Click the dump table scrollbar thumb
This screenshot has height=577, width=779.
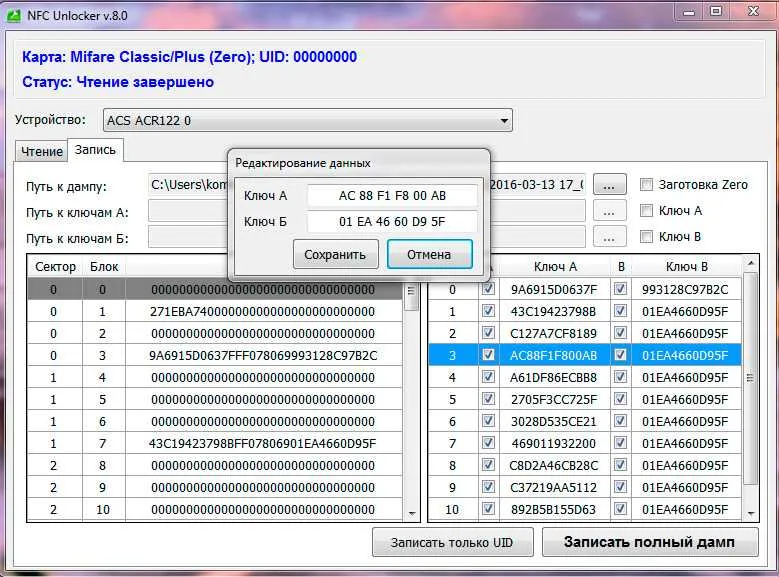[x=411, y=297]
